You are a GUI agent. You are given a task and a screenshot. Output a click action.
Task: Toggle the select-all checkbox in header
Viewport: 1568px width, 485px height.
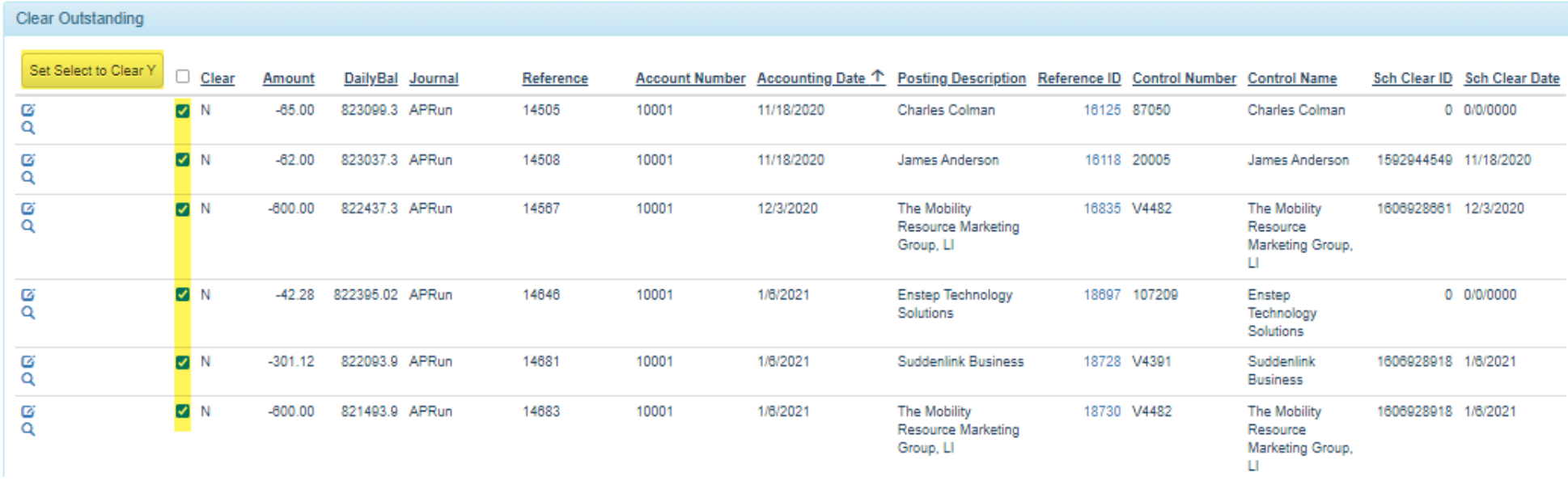[183, 76]
